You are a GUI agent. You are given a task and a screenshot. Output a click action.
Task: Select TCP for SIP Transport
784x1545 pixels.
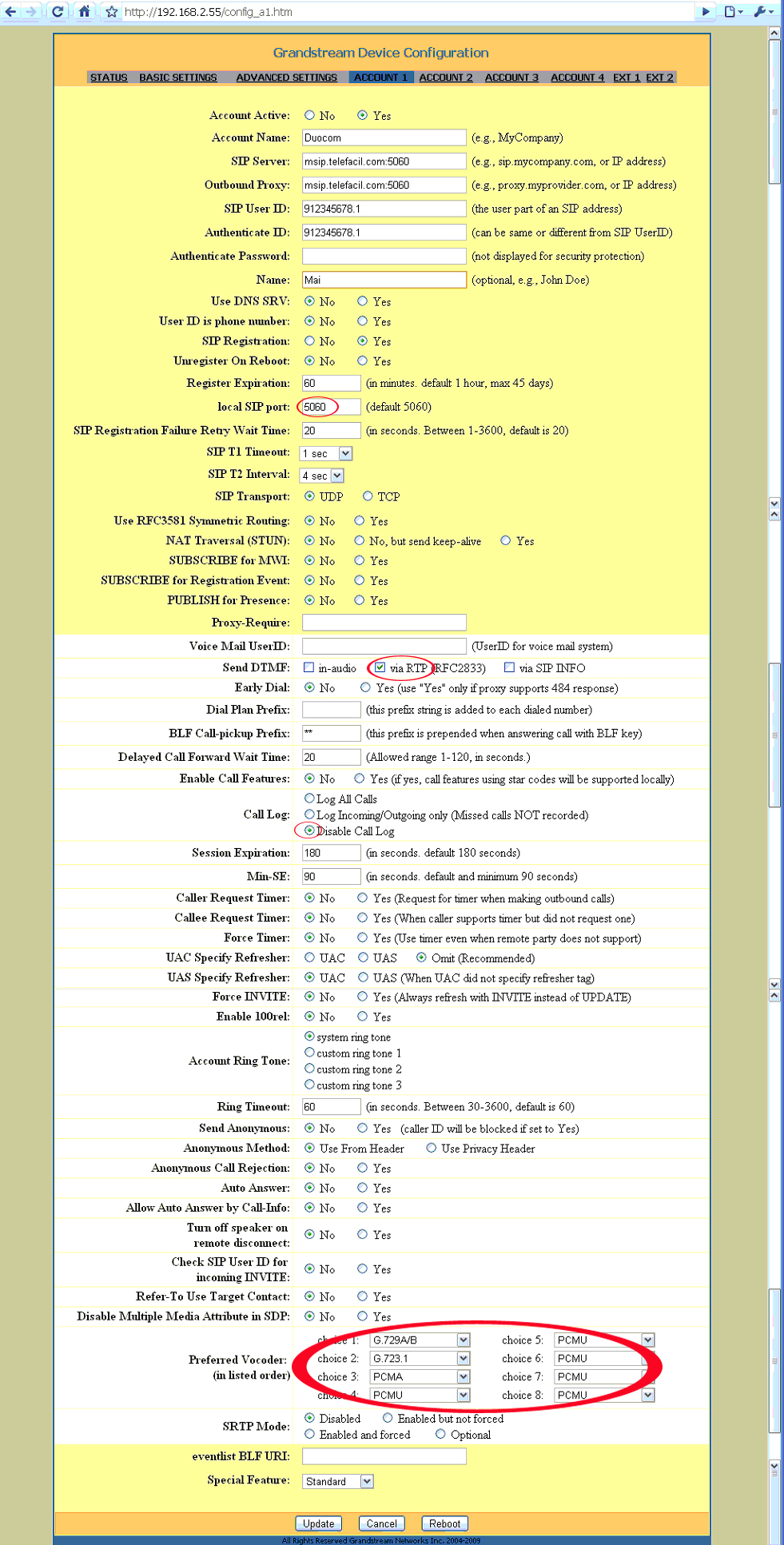(x=368, y=496)
